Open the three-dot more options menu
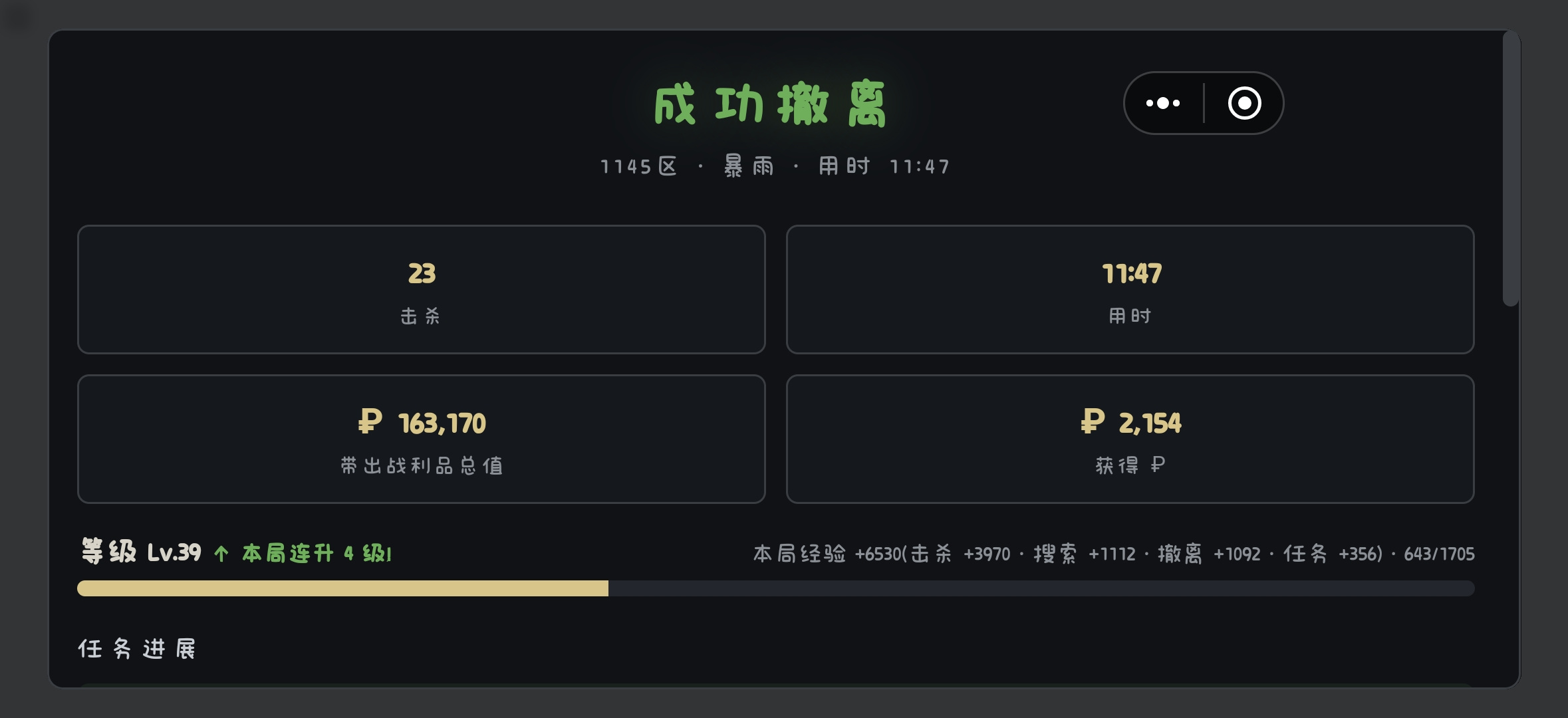The height and width of the screenshot is (718, 1568). (1163, 103)
